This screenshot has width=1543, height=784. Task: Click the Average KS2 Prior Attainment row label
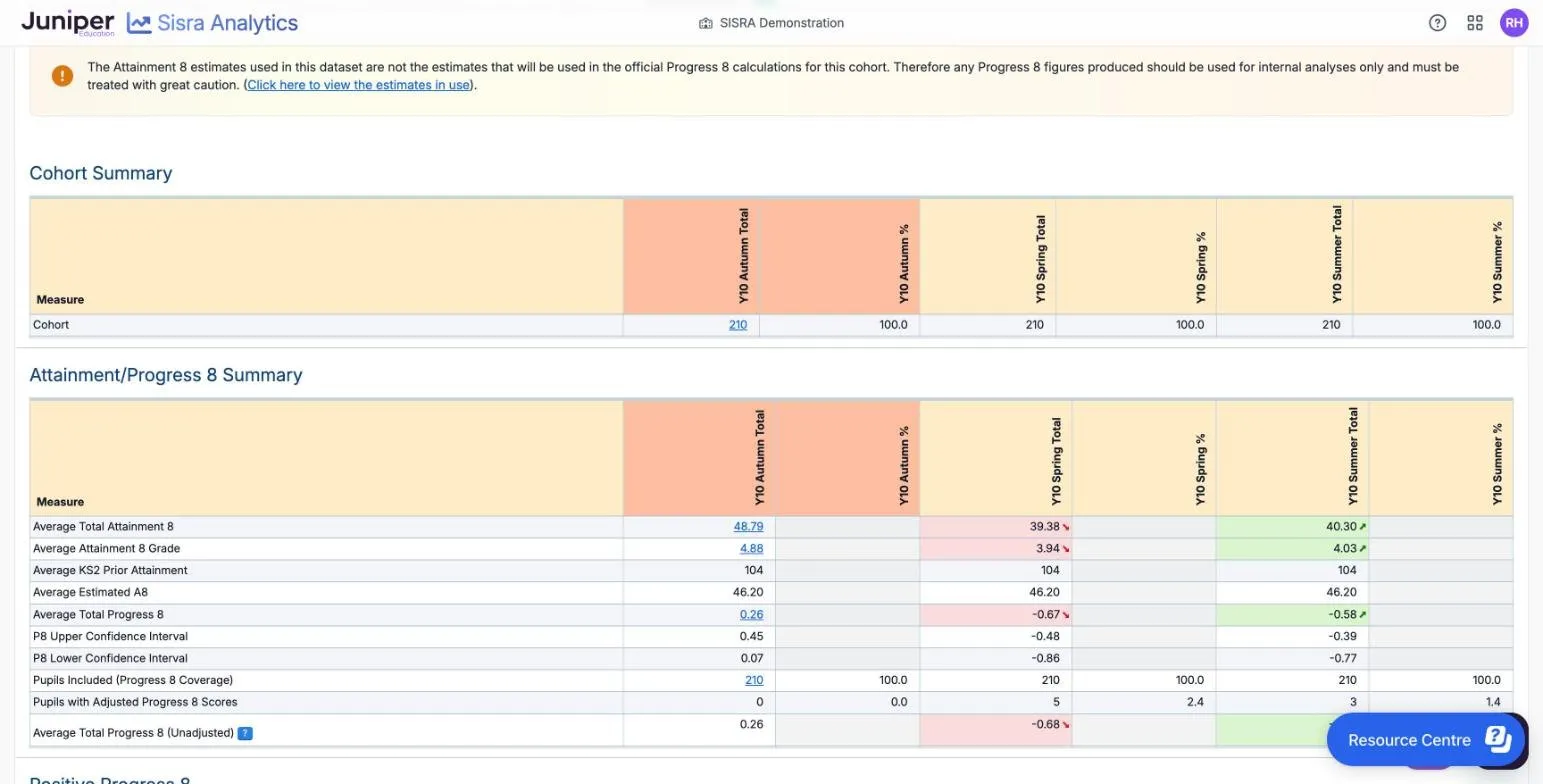click(110, 571)
